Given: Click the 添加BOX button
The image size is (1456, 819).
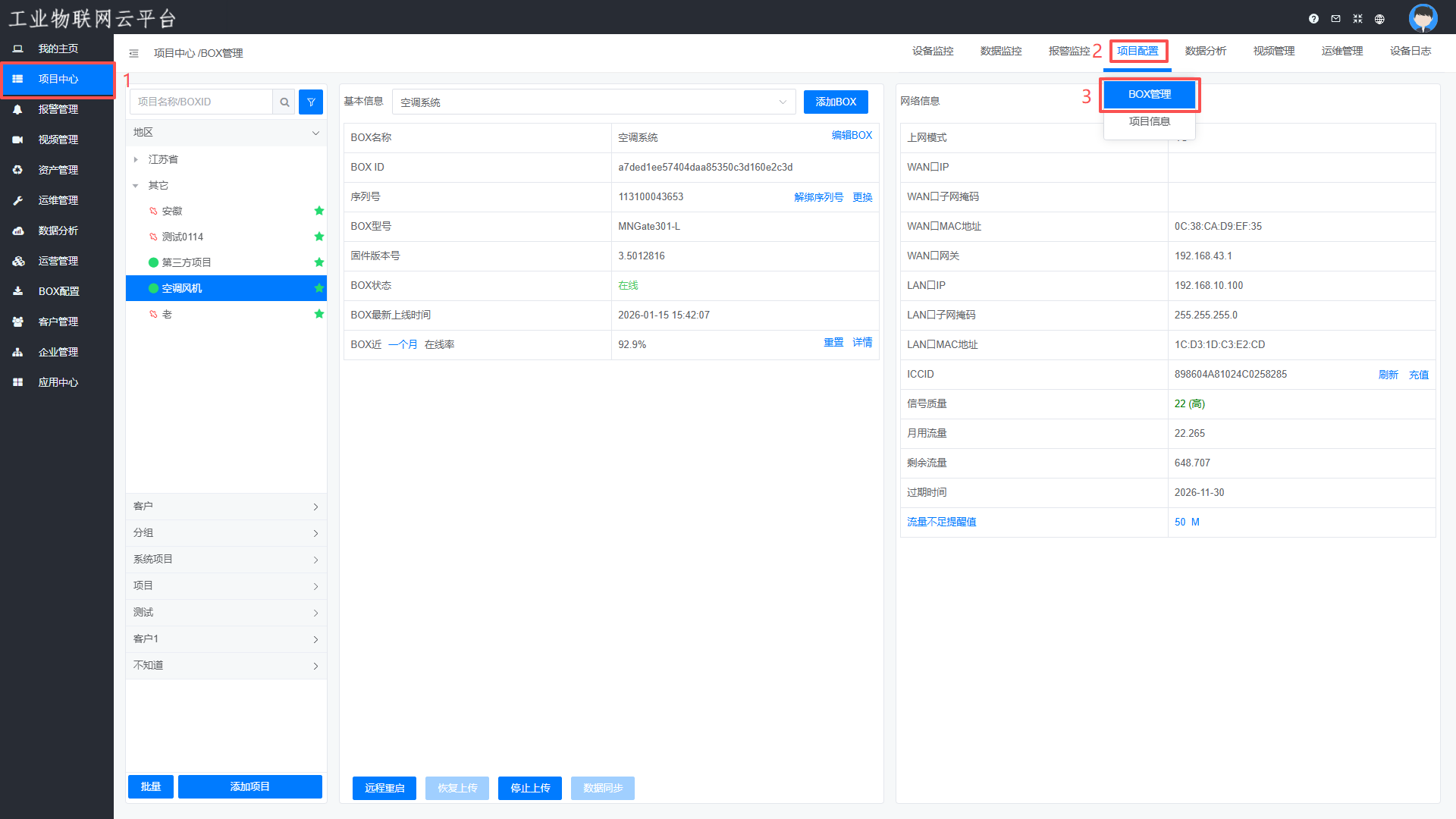Looking at the screenshot, I should (x=835, y=102).
